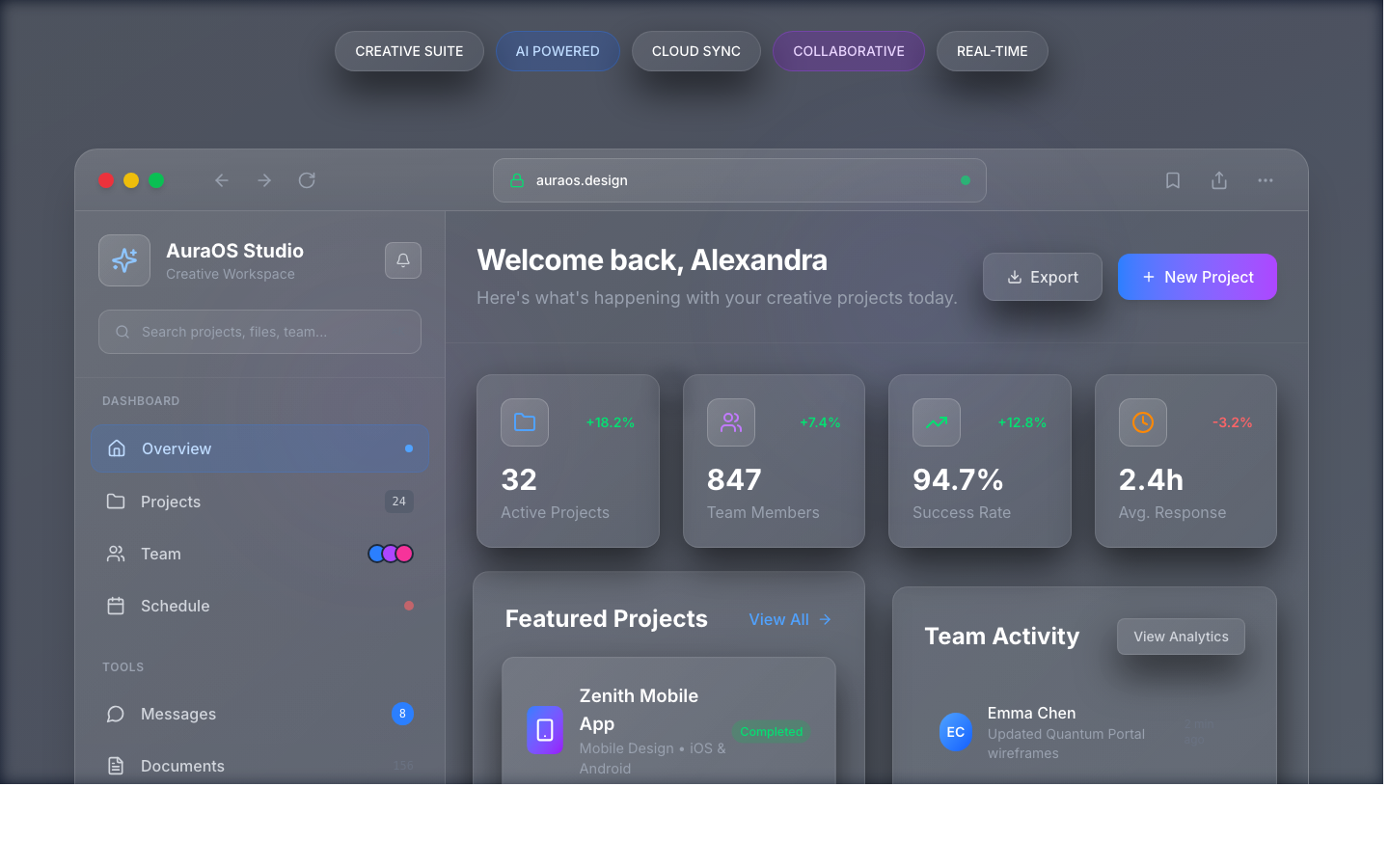Viewport: 1389px width, 868px height.
Task: Select the AuraOS Studio sparkle logo
Action: click(124, 259)
